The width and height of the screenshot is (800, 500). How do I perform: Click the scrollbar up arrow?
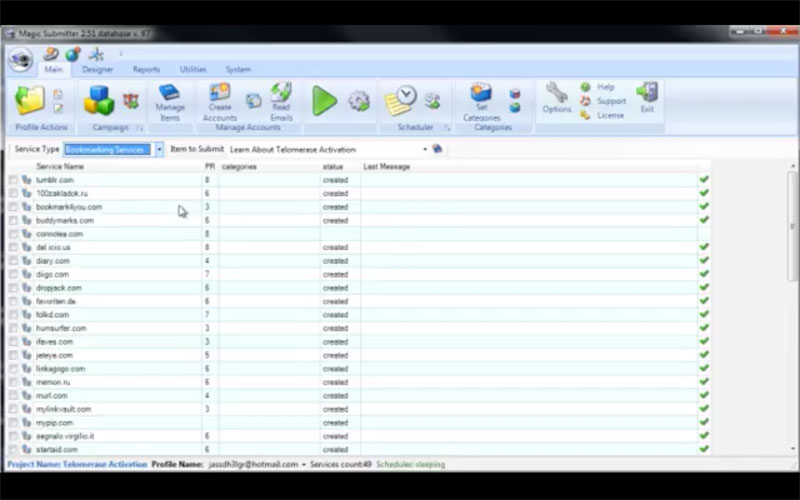pos(793,166)
